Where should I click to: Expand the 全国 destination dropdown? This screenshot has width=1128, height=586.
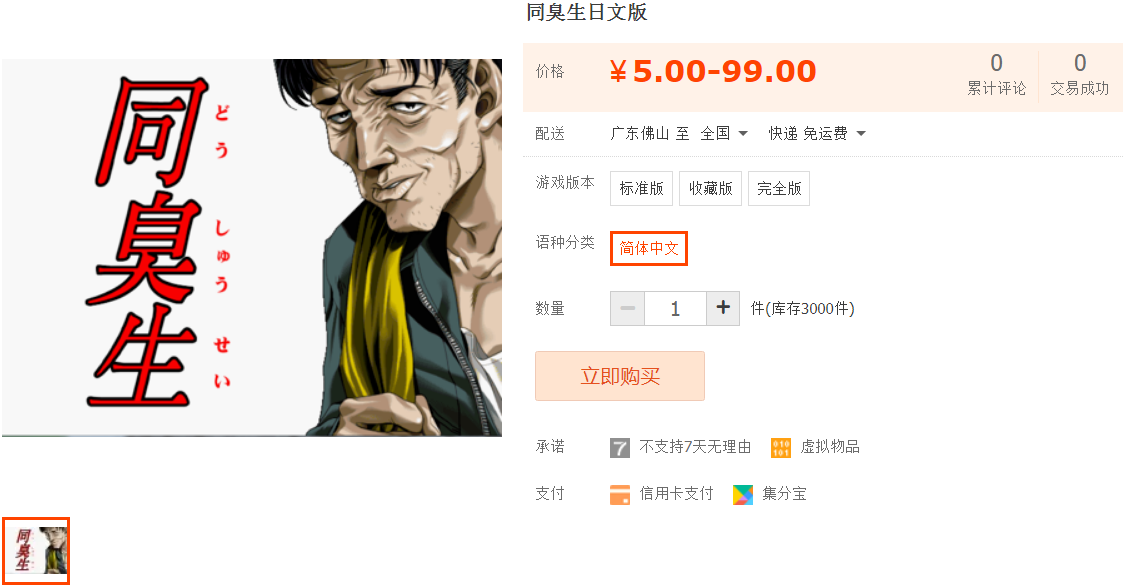coord(724,134)
